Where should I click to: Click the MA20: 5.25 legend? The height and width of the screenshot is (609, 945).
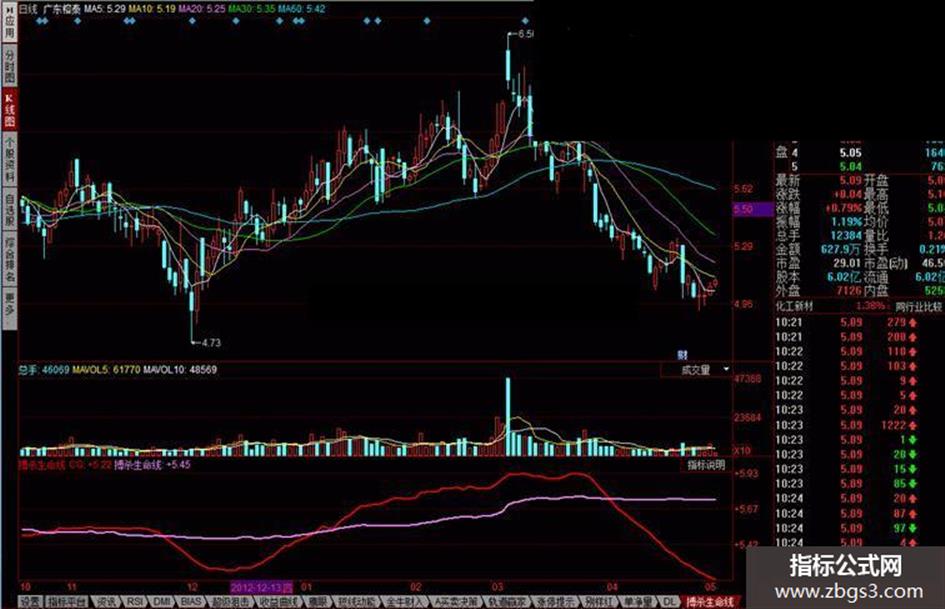[x=202, y=8]
